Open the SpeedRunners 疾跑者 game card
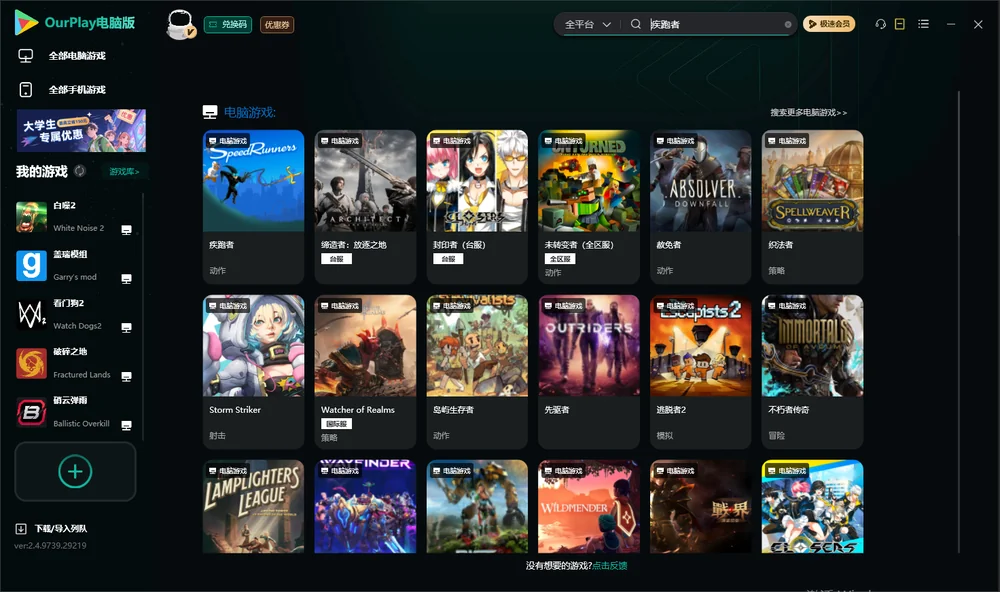The image size is (1000, 592). 253,207
